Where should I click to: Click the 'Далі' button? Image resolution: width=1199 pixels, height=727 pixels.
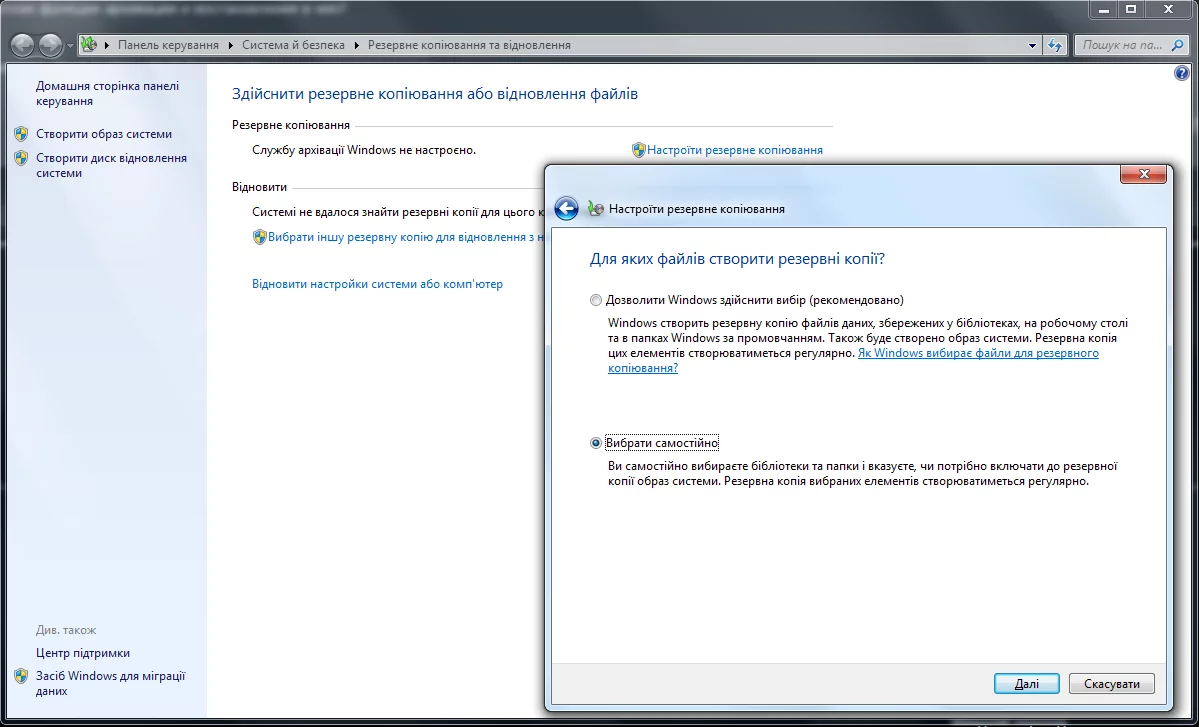tap(1026, 683)
